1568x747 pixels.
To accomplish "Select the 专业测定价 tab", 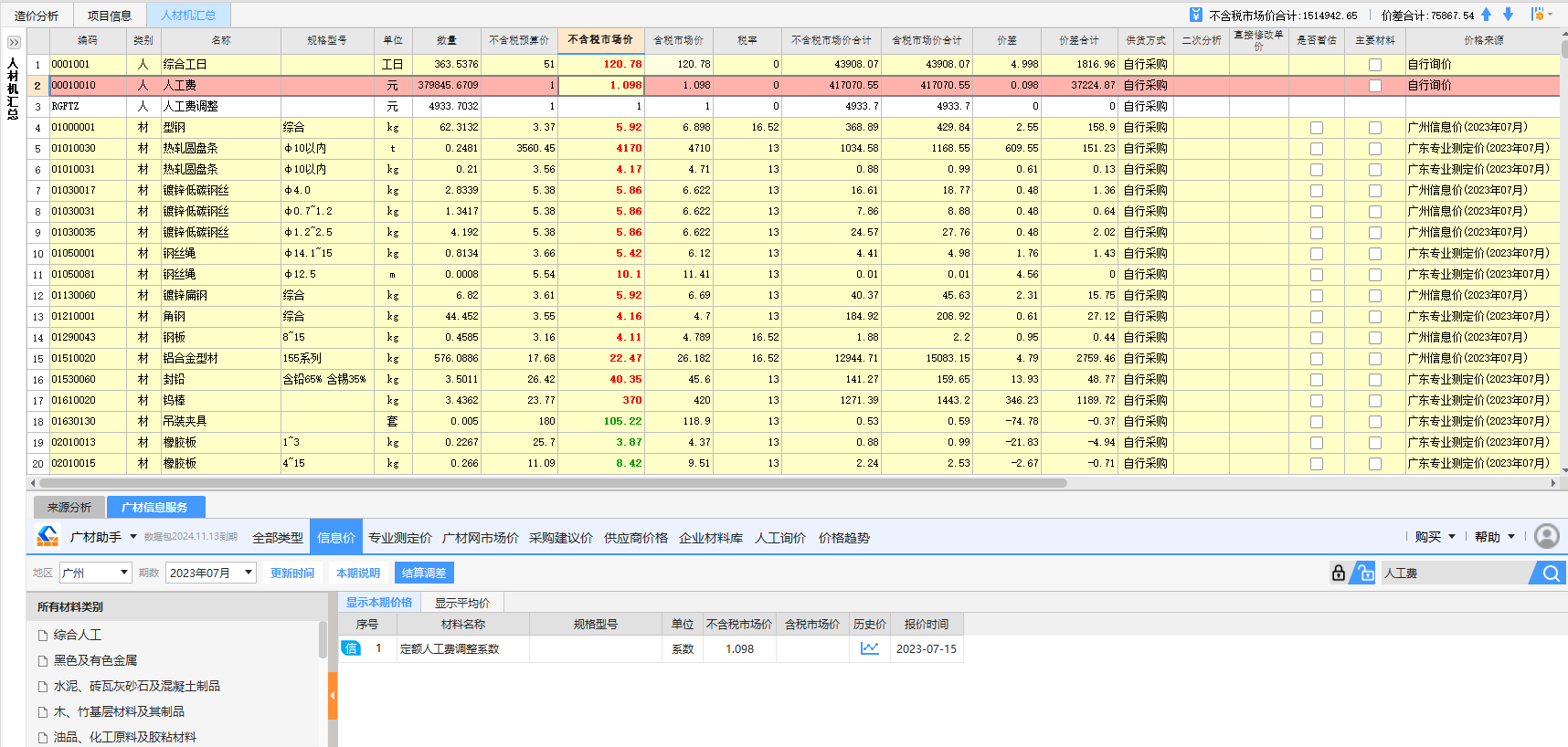I will click(400, 538).
